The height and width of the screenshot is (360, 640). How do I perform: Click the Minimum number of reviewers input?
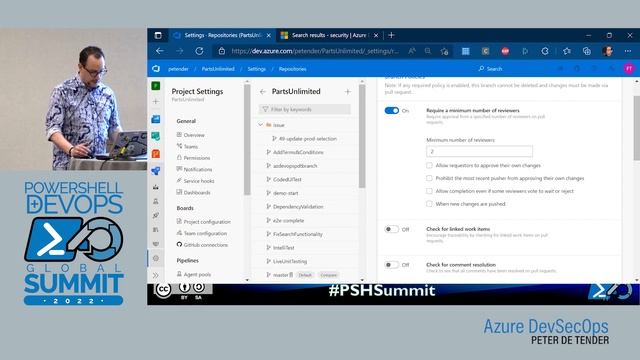(x=479, y=151)
